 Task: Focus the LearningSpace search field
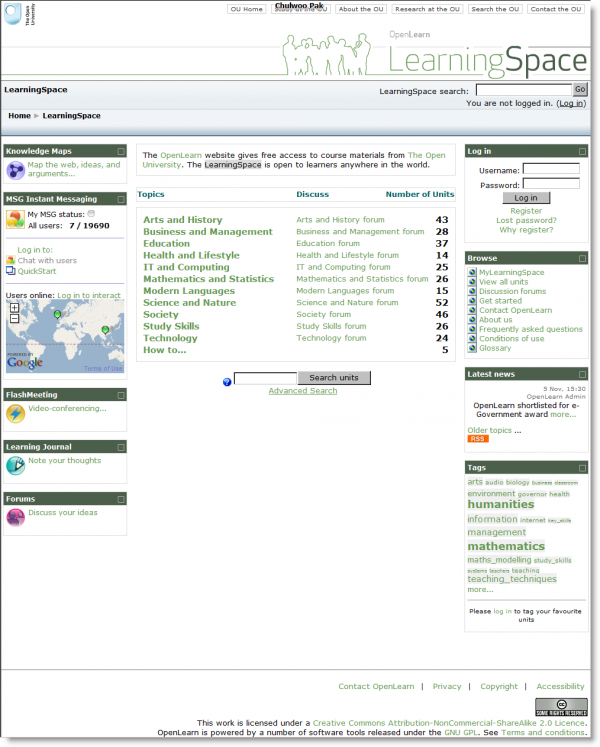[x=524, y=90]
